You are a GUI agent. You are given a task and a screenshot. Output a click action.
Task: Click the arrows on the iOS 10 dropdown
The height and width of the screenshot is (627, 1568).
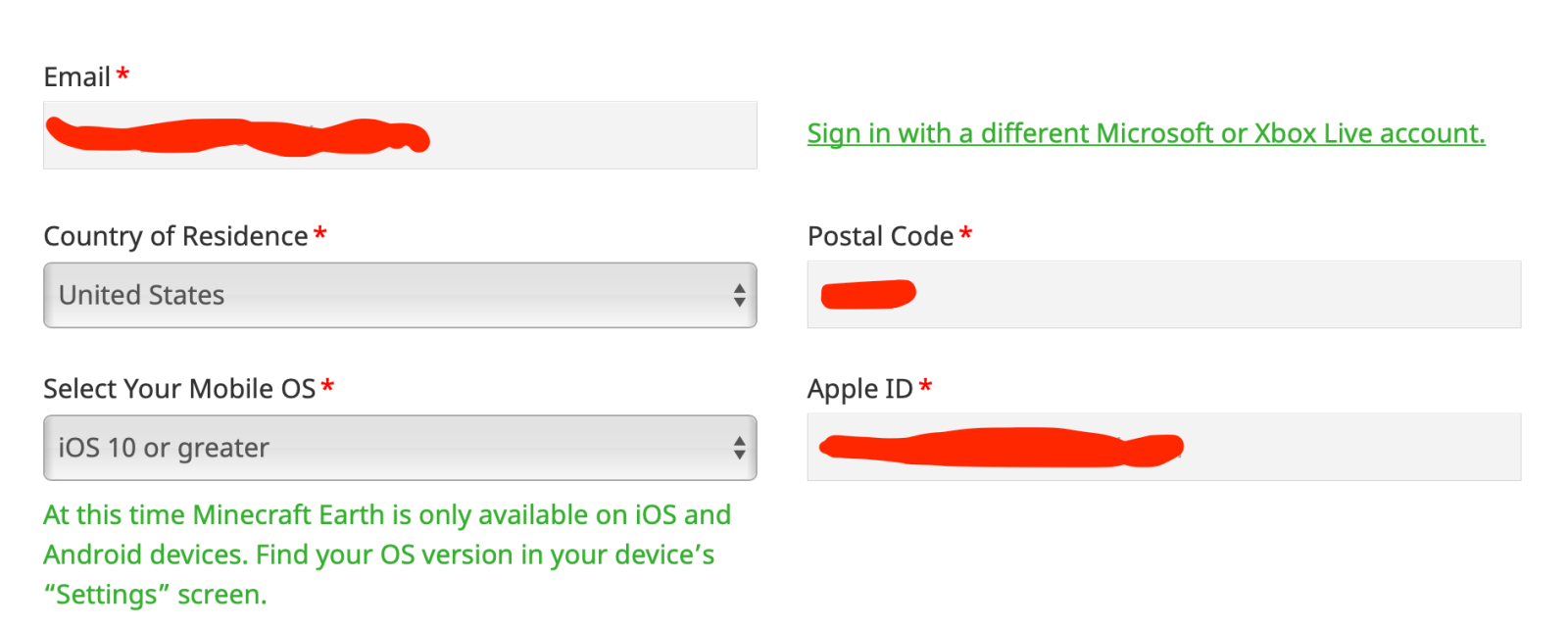point(739,448)
